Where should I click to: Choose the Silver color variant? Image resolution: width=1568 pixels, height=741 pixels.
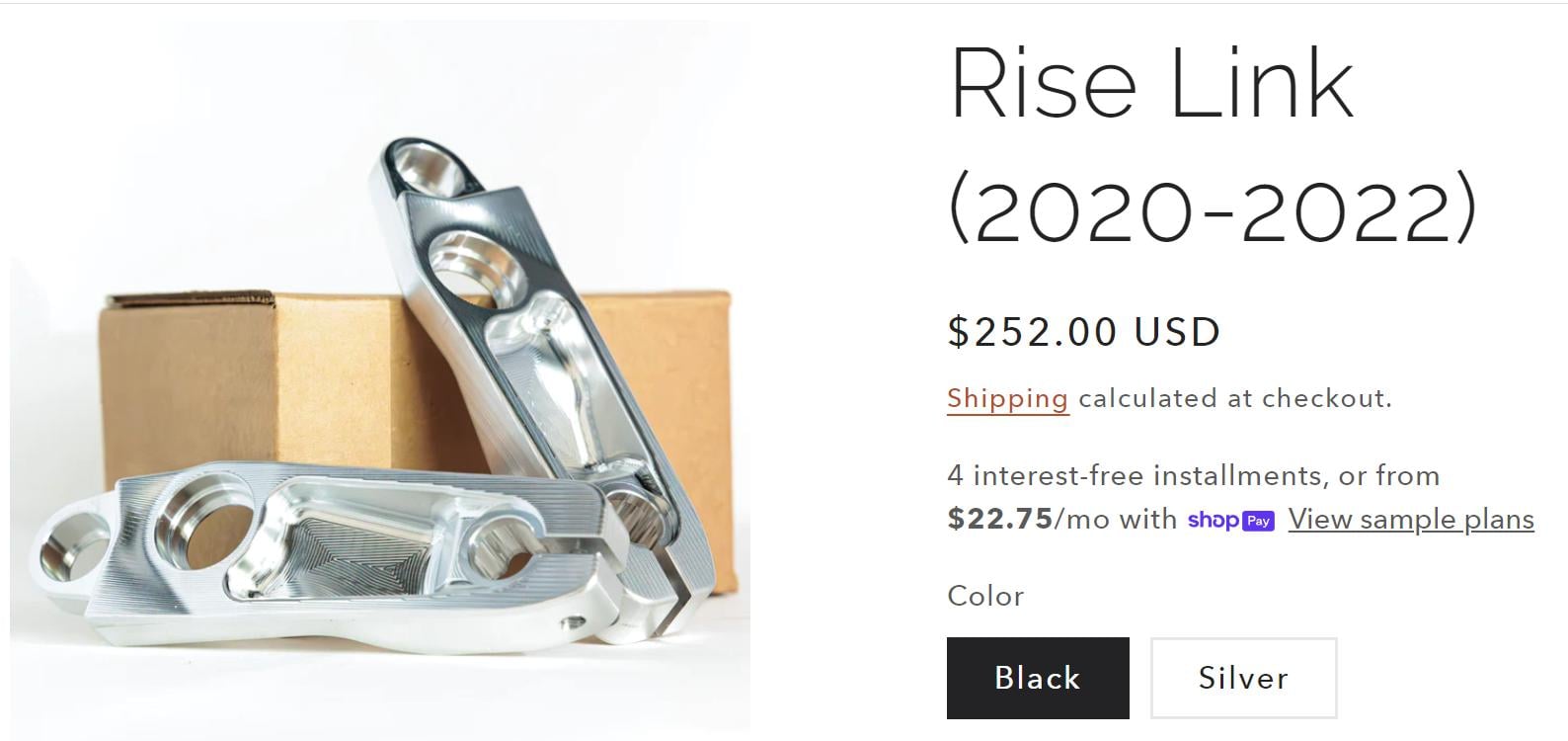coord(1243,678)
